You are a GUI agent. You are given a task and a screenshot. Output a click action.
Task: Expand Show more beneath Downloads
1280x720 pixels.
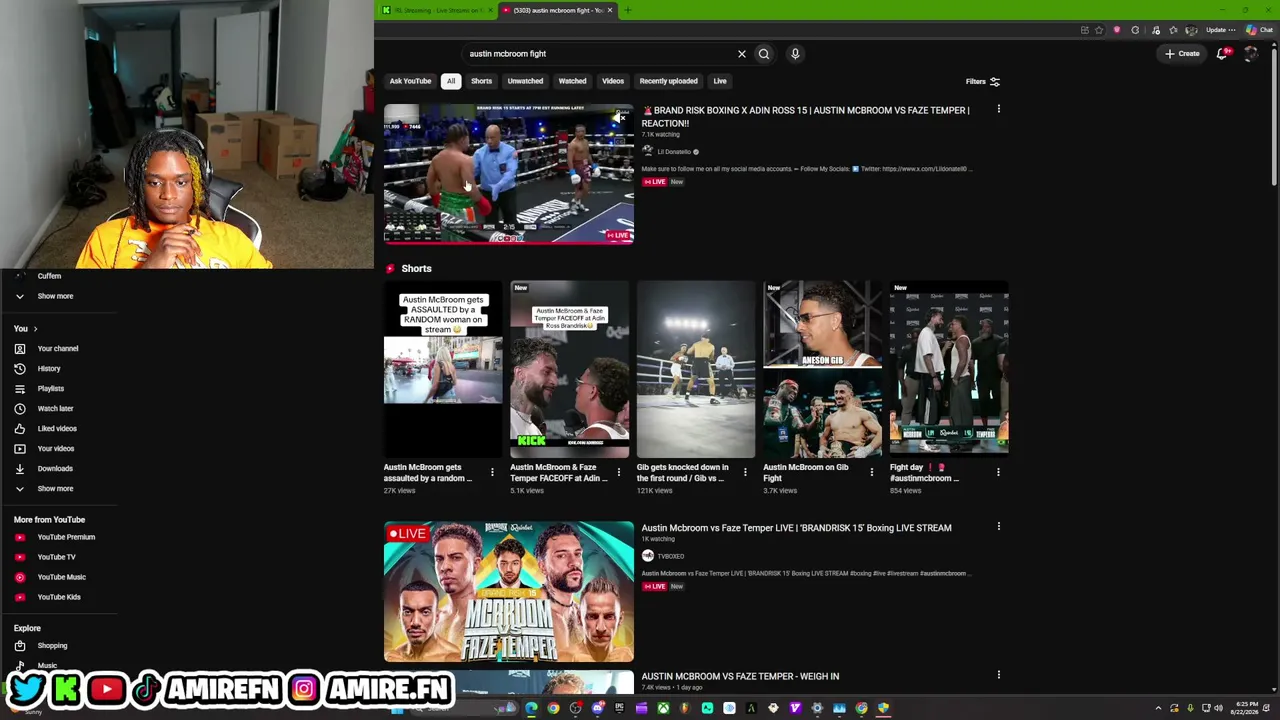(55, 489)
